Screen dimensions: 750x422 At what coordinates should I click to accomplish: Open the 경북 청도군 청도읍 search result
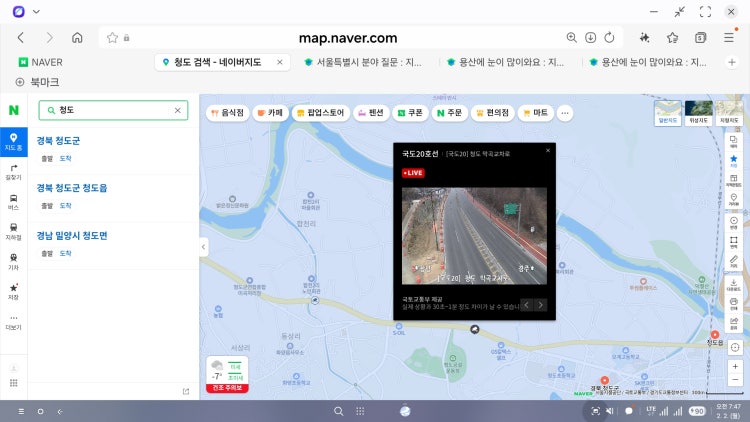(72, 187)
